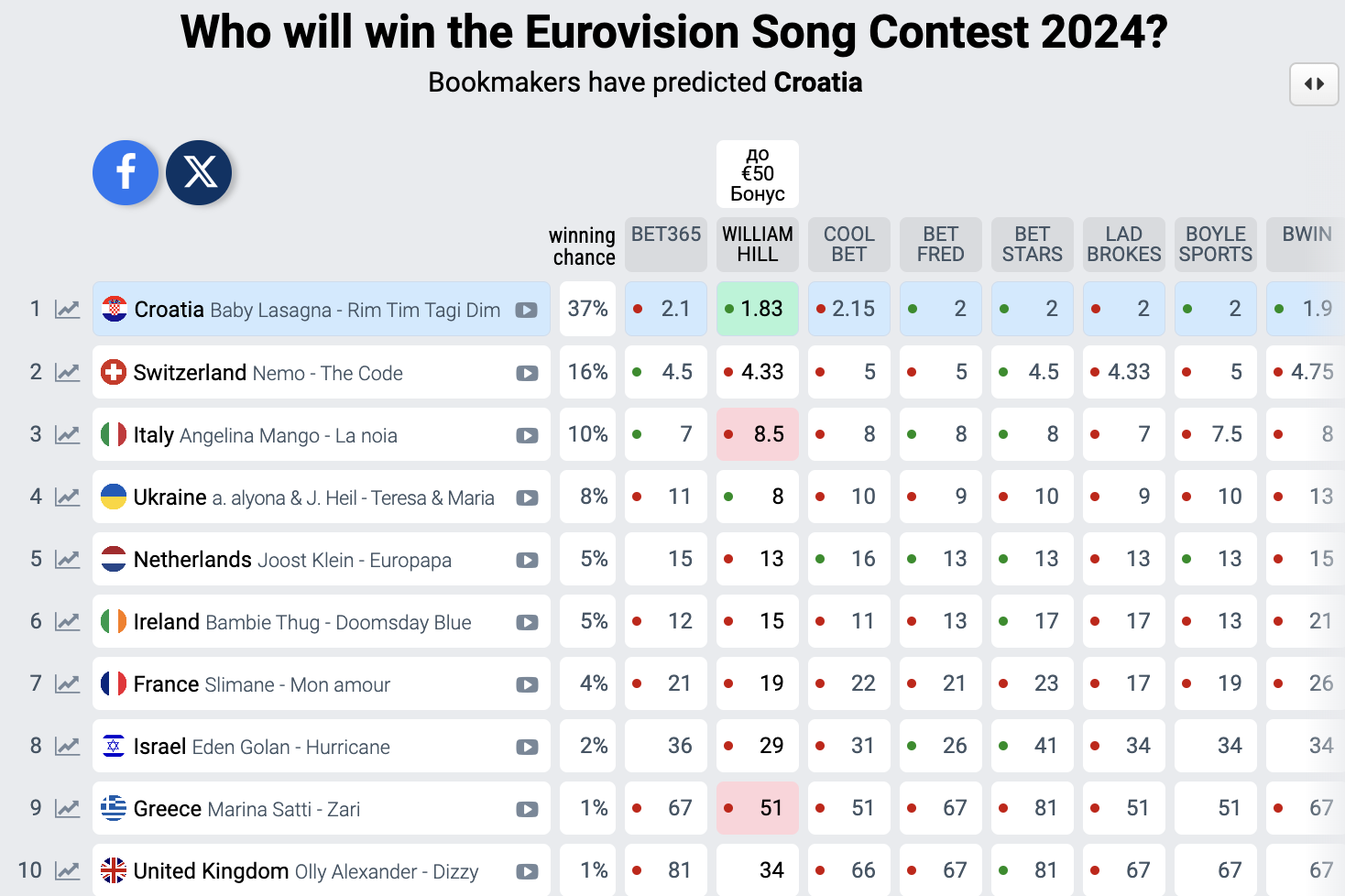This screenshot has height=896, width=1345.
Task: Click Croatia's 37% winning chance cell
Action: tap(587, 309)
